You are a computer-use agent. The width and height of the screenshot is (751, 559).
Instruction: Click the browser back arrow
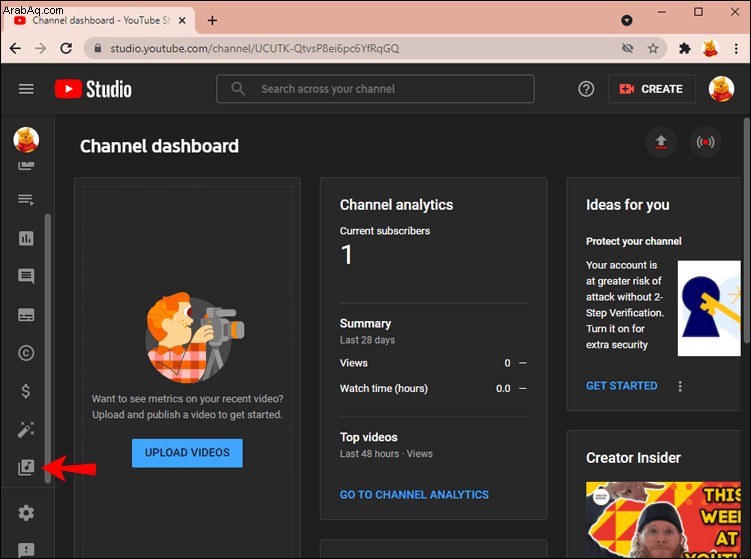pos(15,48)
